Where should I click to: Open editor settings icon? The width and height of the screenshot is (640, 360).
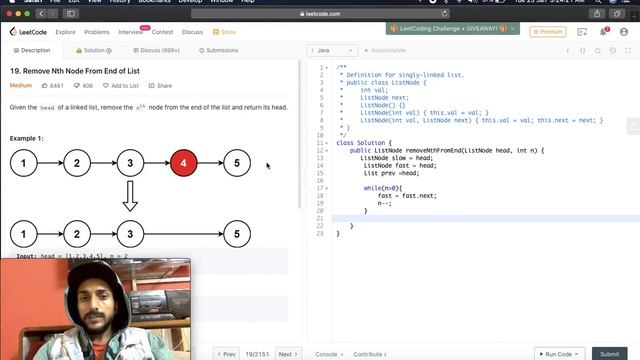[x=613, y=51]
